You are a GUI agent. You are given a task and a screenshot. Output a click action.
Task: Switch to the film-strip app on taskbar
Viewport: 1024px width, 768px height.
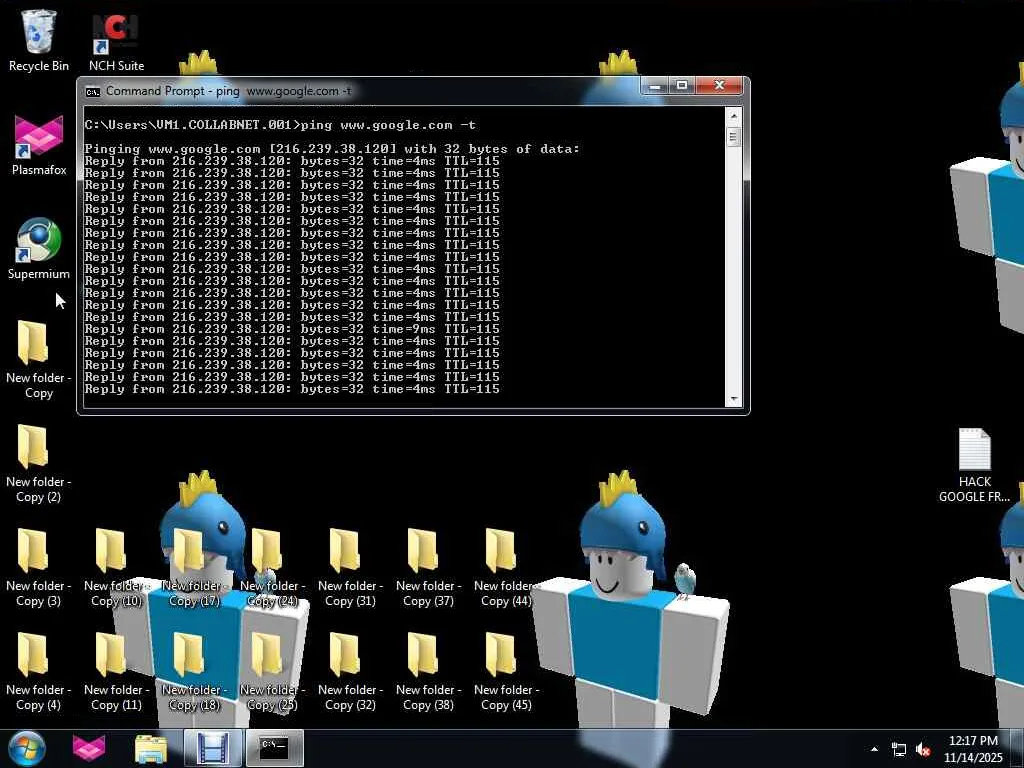pyautogui.click(x=212, y=748)
